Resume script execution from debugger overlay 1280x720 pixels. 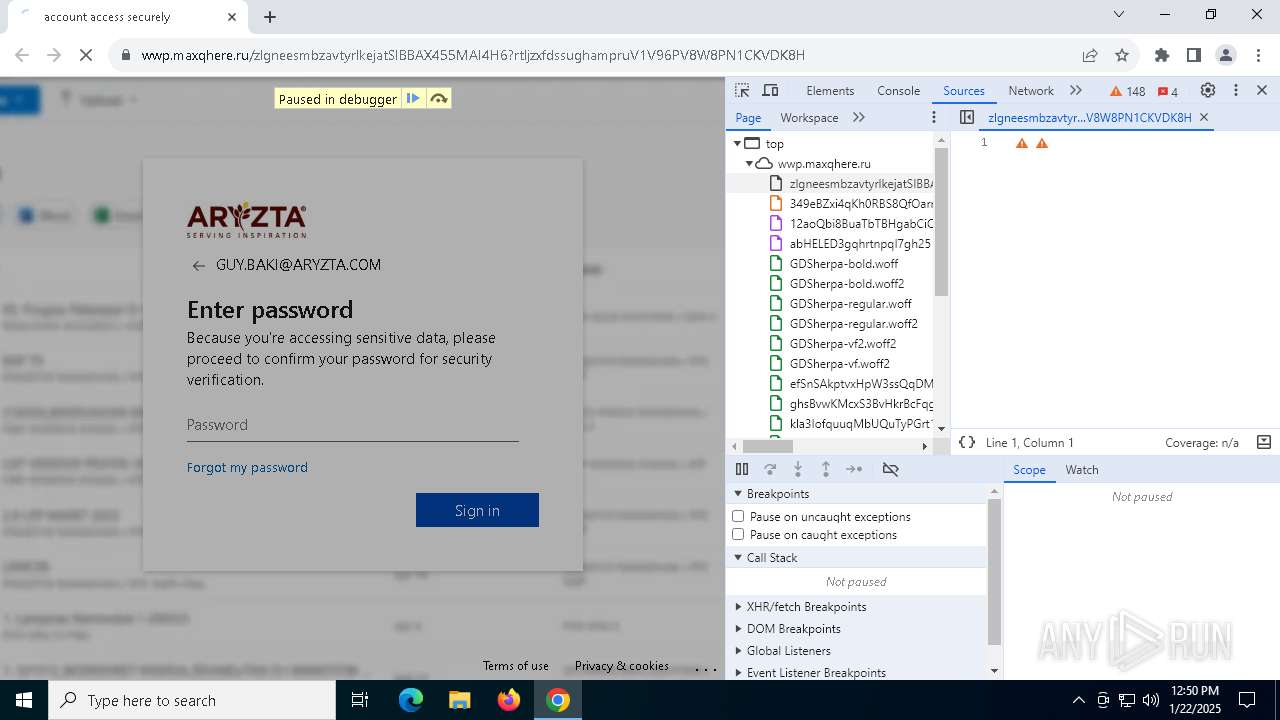click(413, 98)
